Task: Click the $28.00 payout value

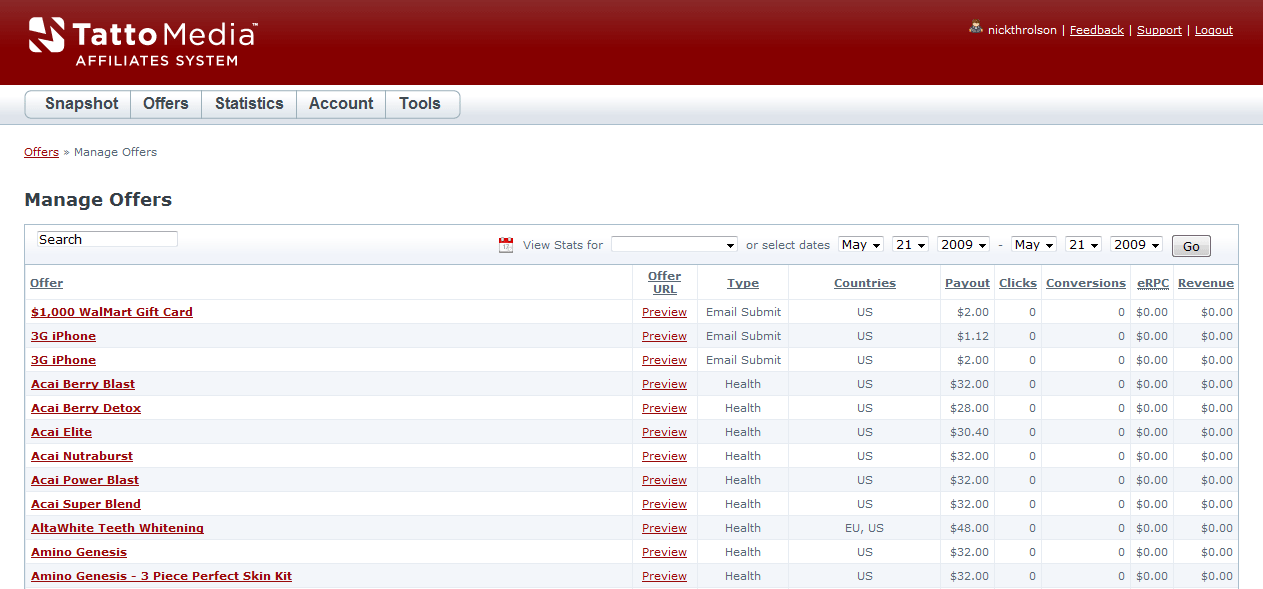Action: pos(969,408)
